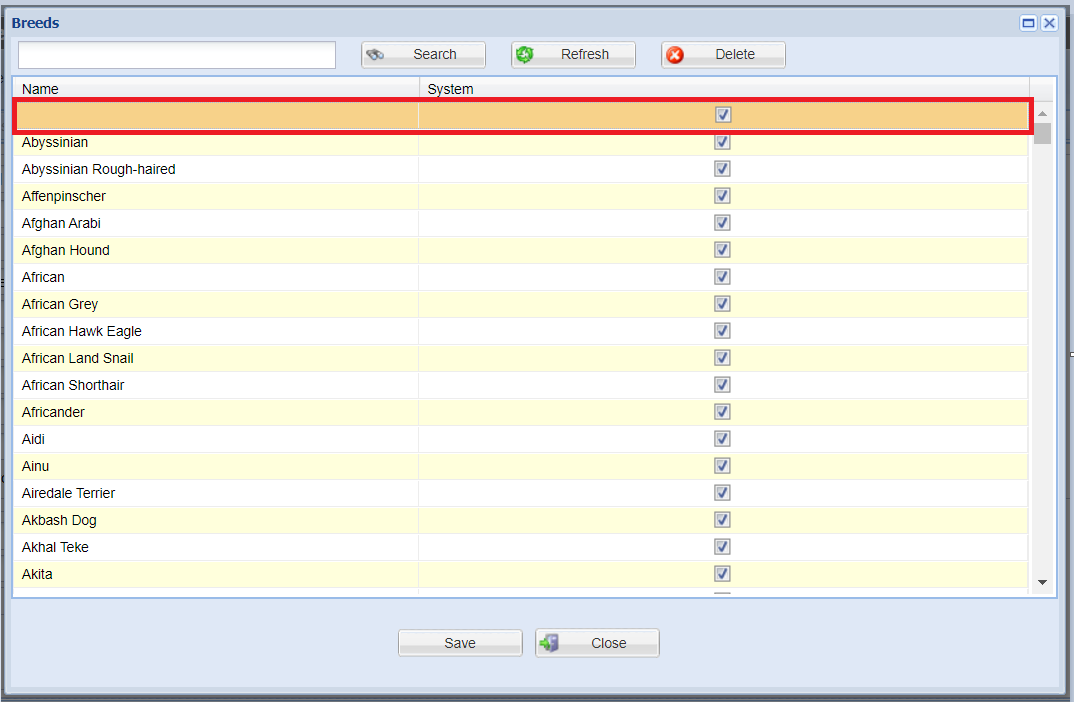Close Breeds window via title bar X

pos(1049,23)
